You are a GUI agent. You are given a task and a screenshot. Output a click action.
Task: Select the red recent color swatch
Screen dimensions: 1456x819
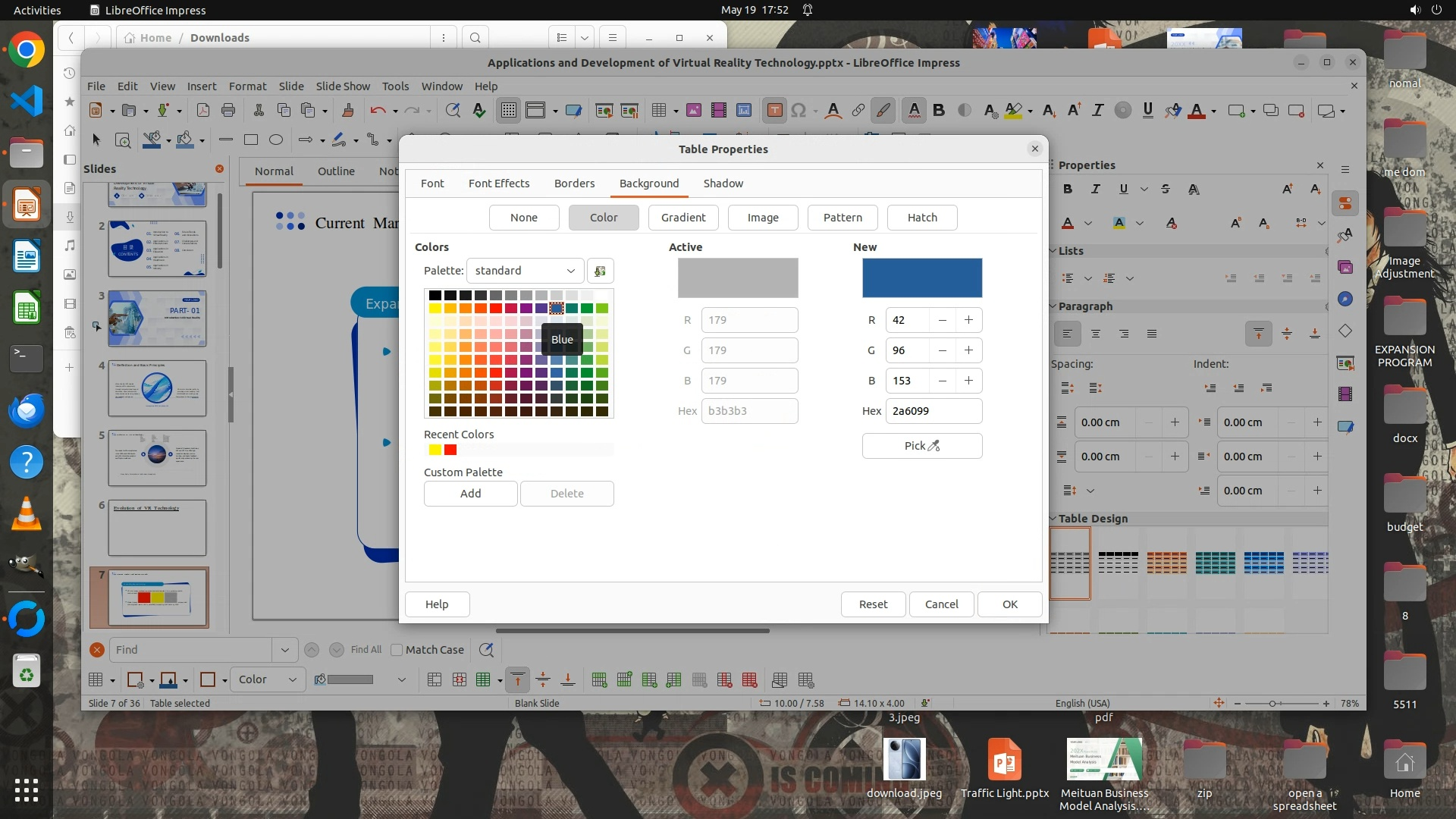450,450
